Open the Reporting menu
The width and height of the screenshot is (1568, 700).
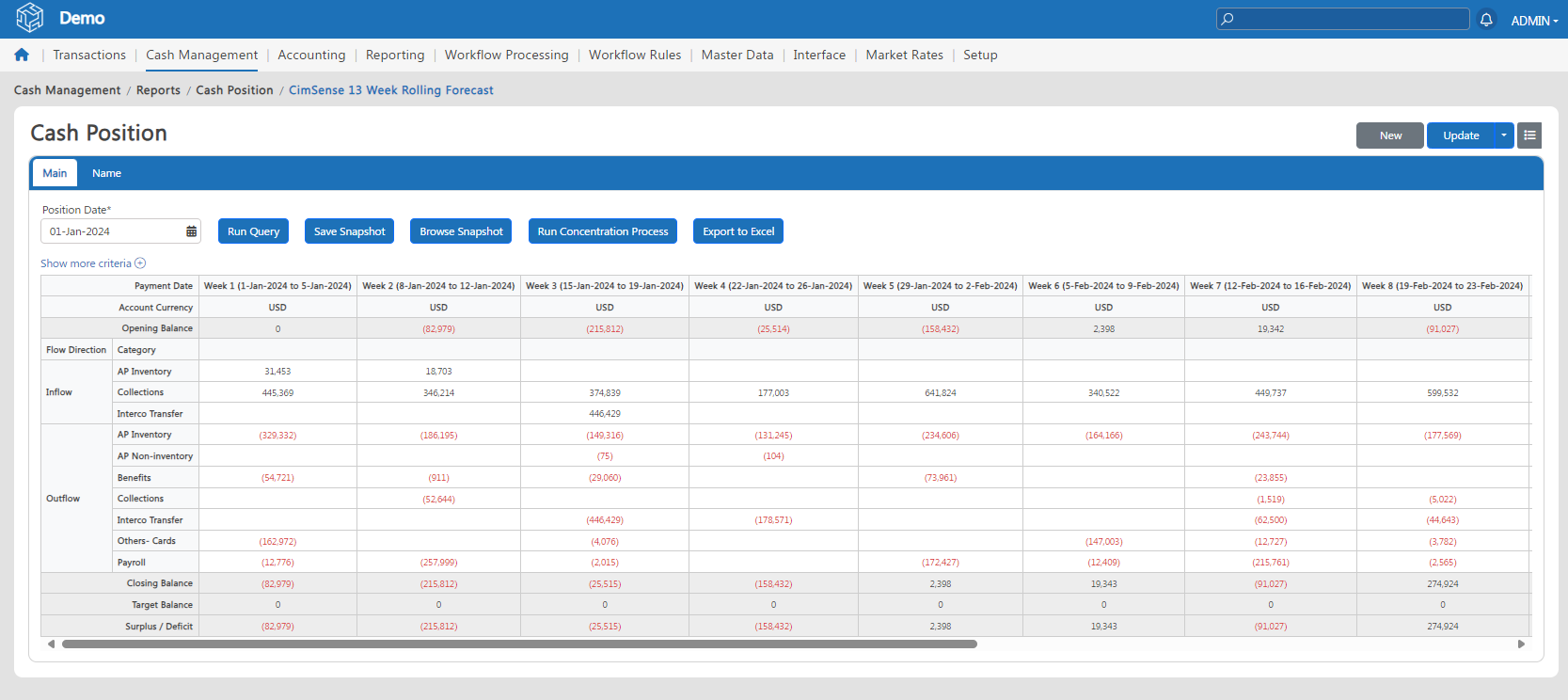pyautogui.click(x=395, y=55)
